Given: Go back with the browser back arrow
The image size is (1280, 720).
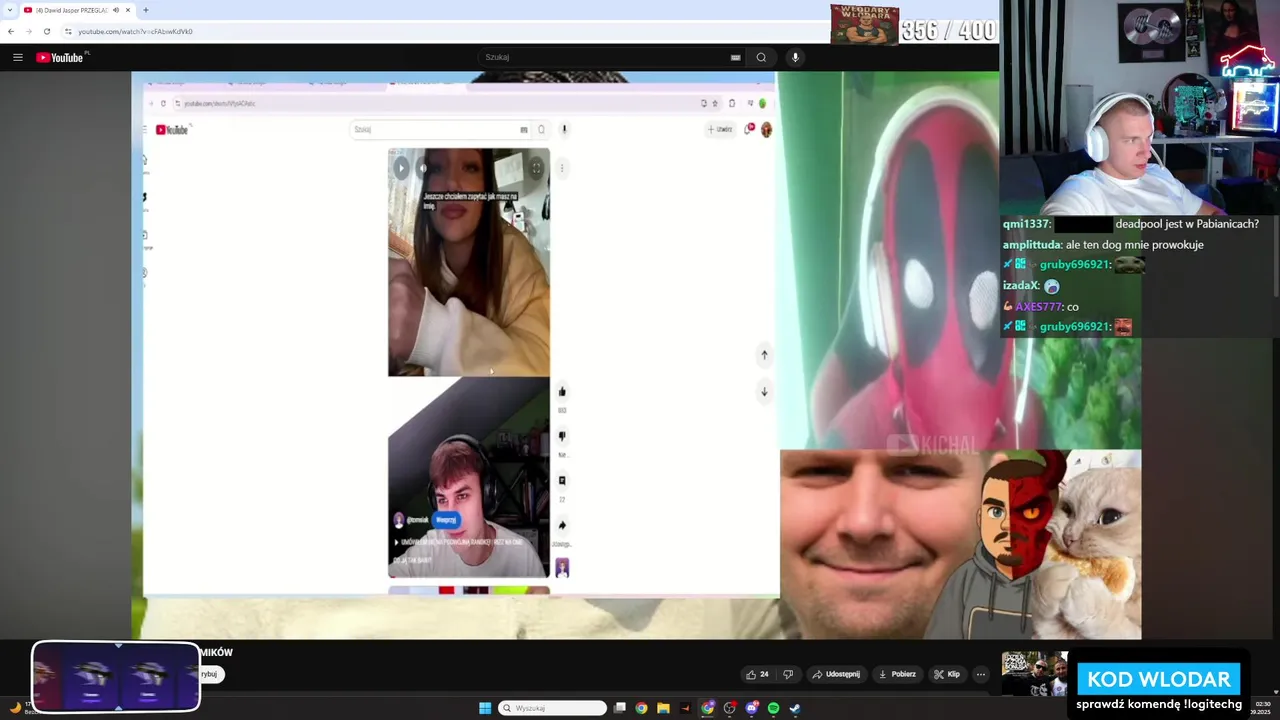Looking at the screenshot, I should tap(11, 31).
